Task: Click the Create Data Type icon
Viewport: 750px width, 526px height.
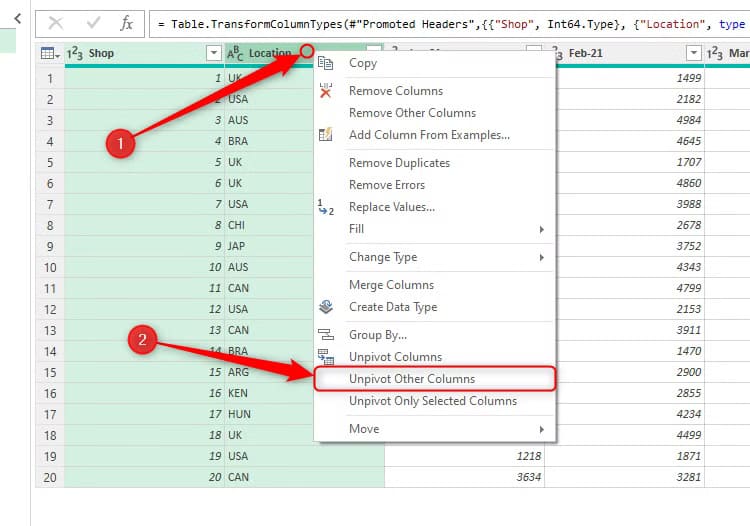Action: (326, 307)
